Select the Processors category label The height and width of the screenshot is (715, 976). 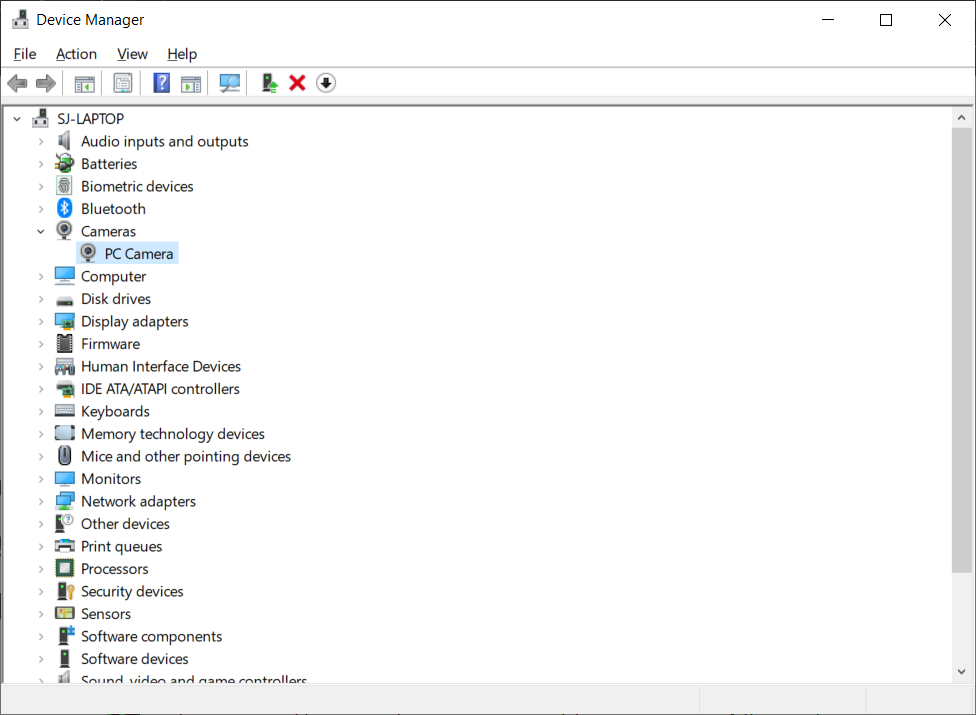114,569
